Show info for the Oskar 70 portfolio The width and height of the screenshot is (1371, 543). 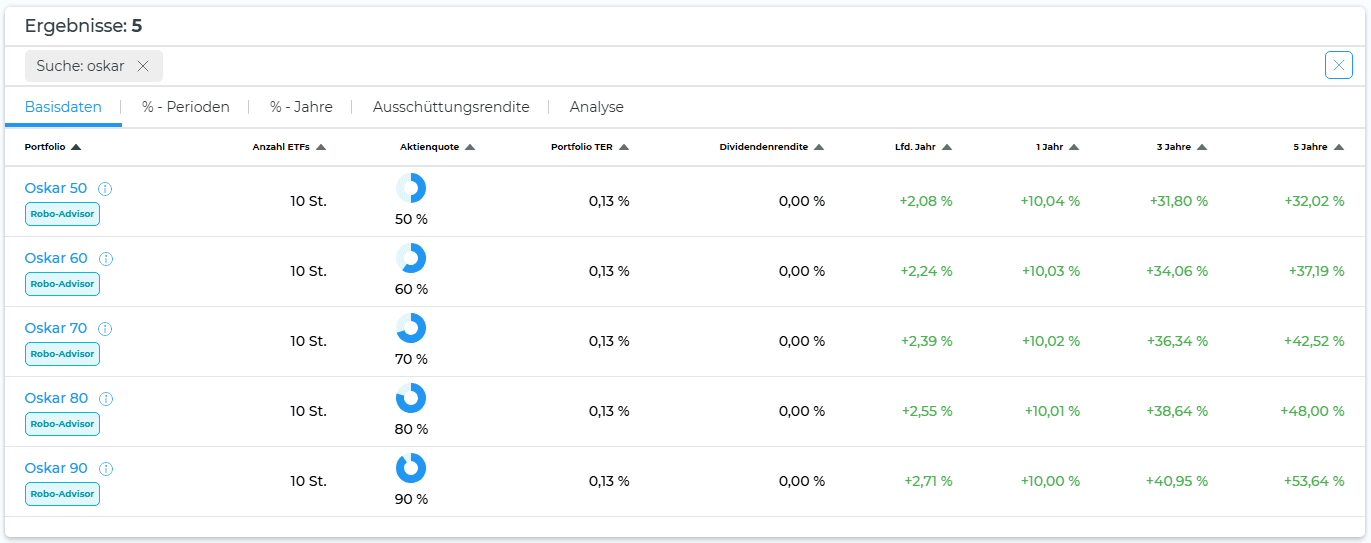tap(106, 329)
